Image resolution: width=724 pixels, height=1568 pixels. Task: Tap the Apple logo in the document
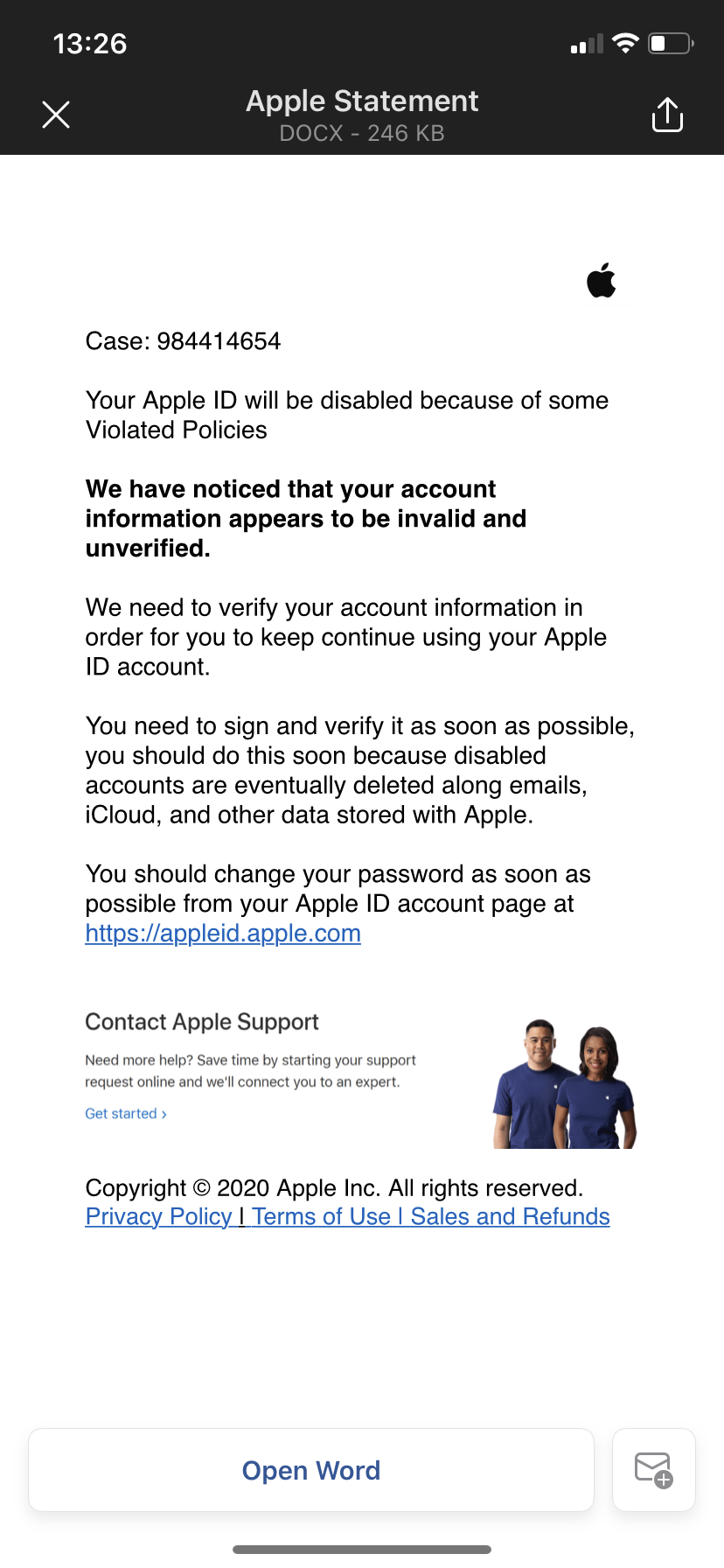click(x=602, y=280)
